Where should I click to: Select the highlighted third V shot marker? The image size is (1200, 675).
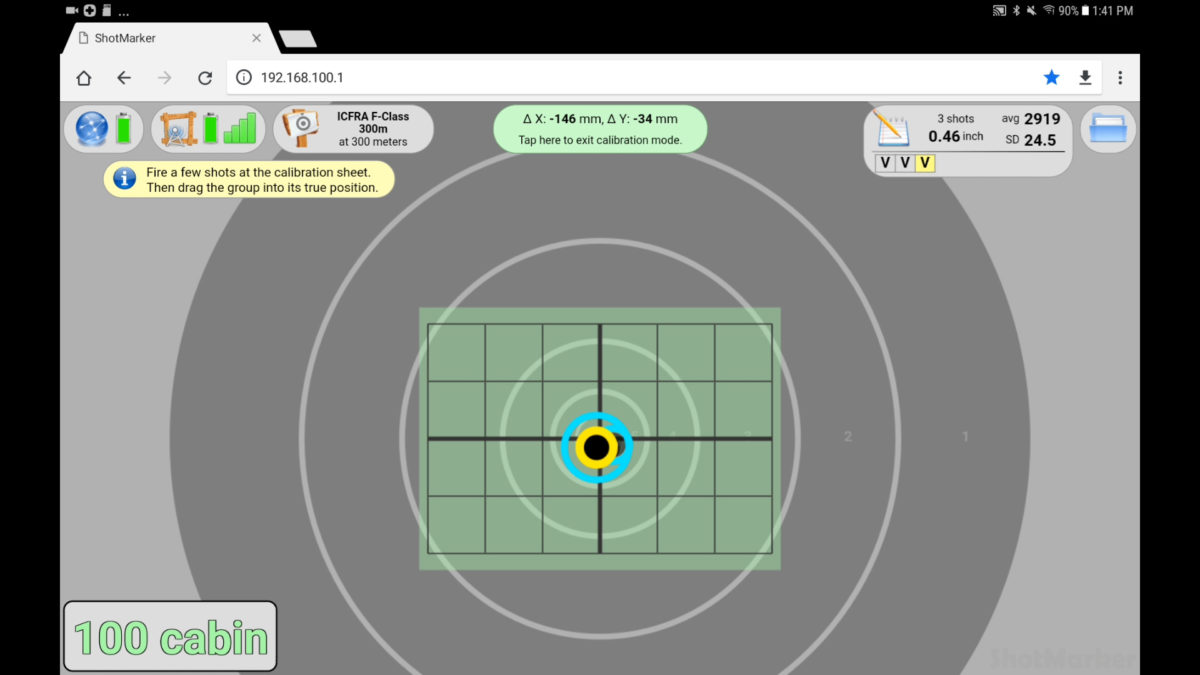tap(926, 163)
